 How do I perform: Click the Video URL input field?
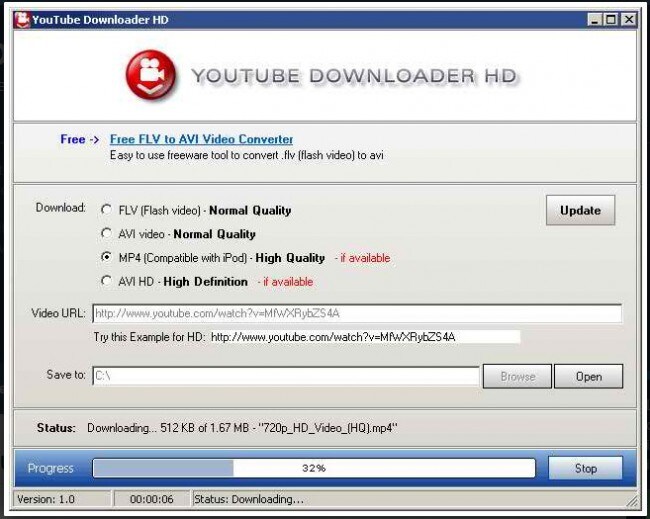point(357,313)
